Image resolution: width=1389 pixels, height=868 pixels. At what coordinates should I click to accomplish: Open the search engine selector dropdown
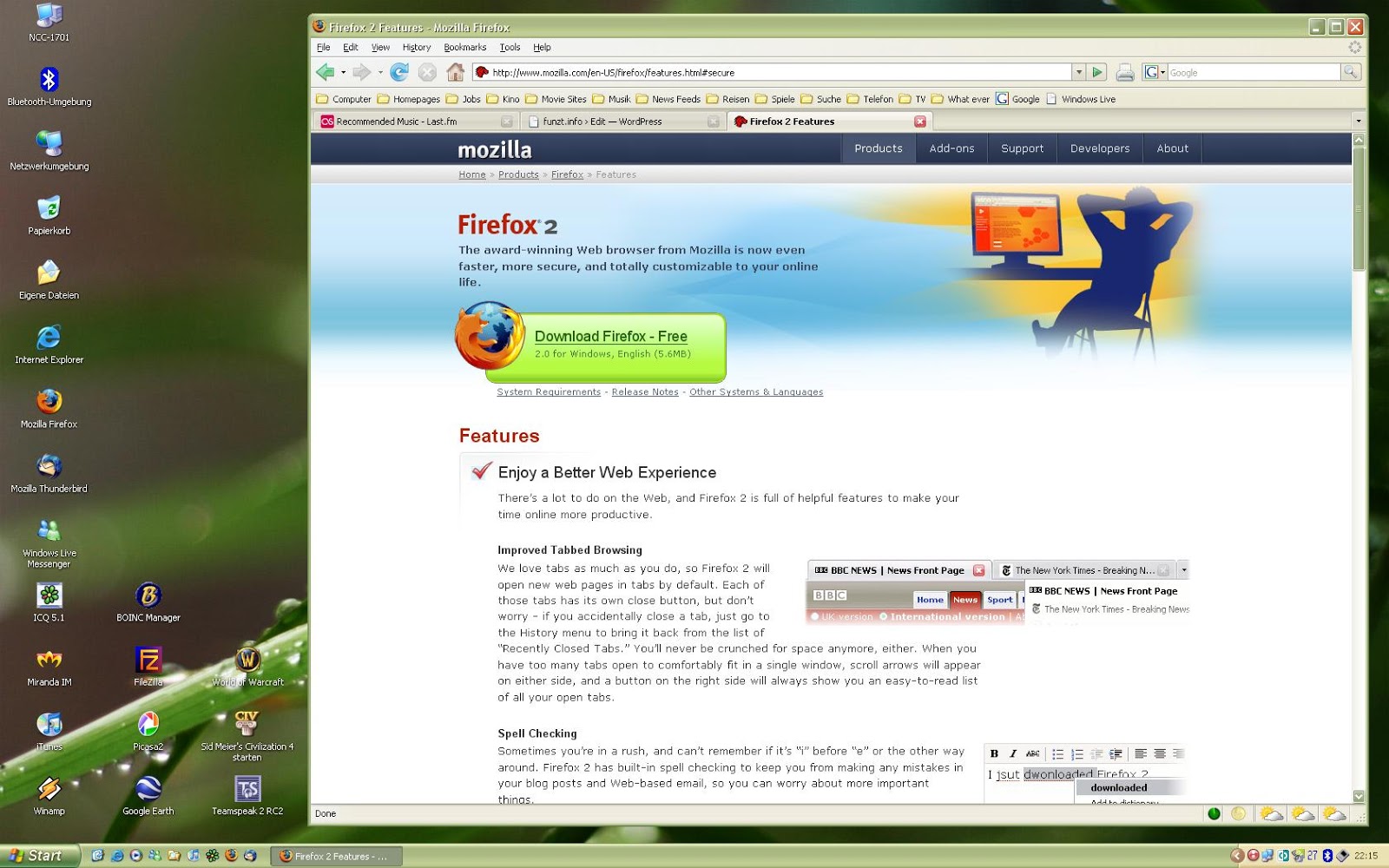1154,73
